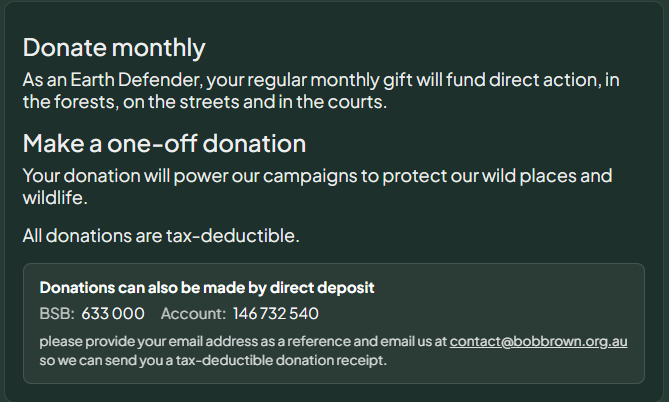Viewport: 669px width, 402px height.
Task: Click the contact@bobbrown.org.au email link
Action: pos(538,341)
